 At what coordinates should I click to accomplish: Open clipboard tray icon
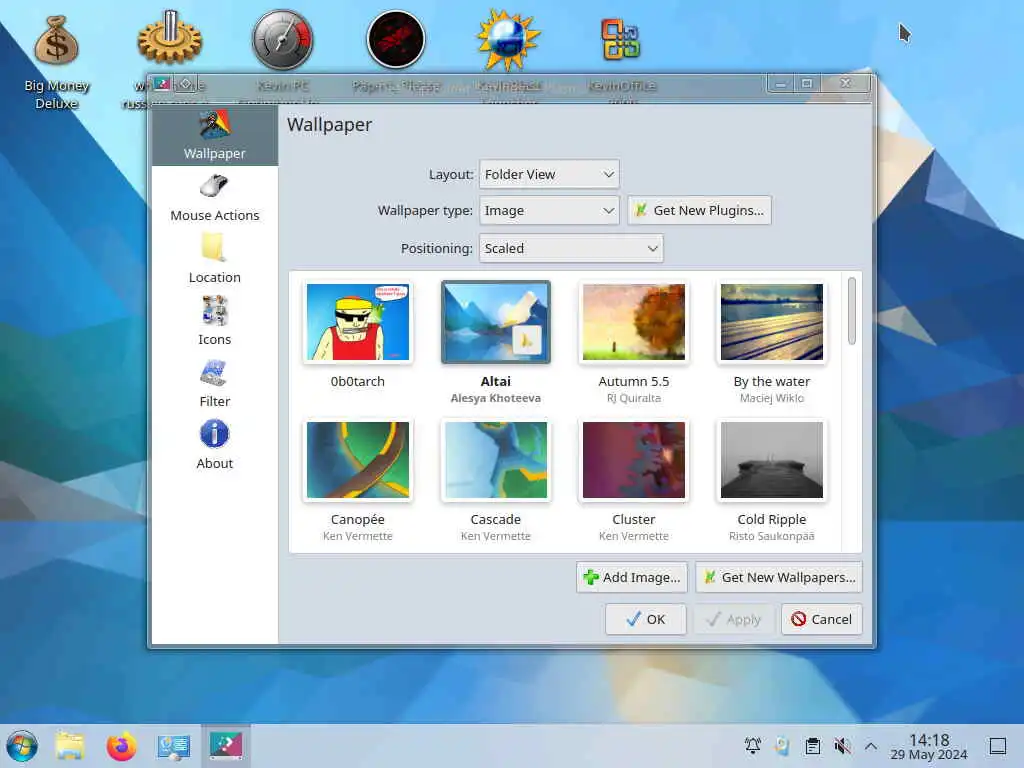pyautogui.click(x=812, y=746)
